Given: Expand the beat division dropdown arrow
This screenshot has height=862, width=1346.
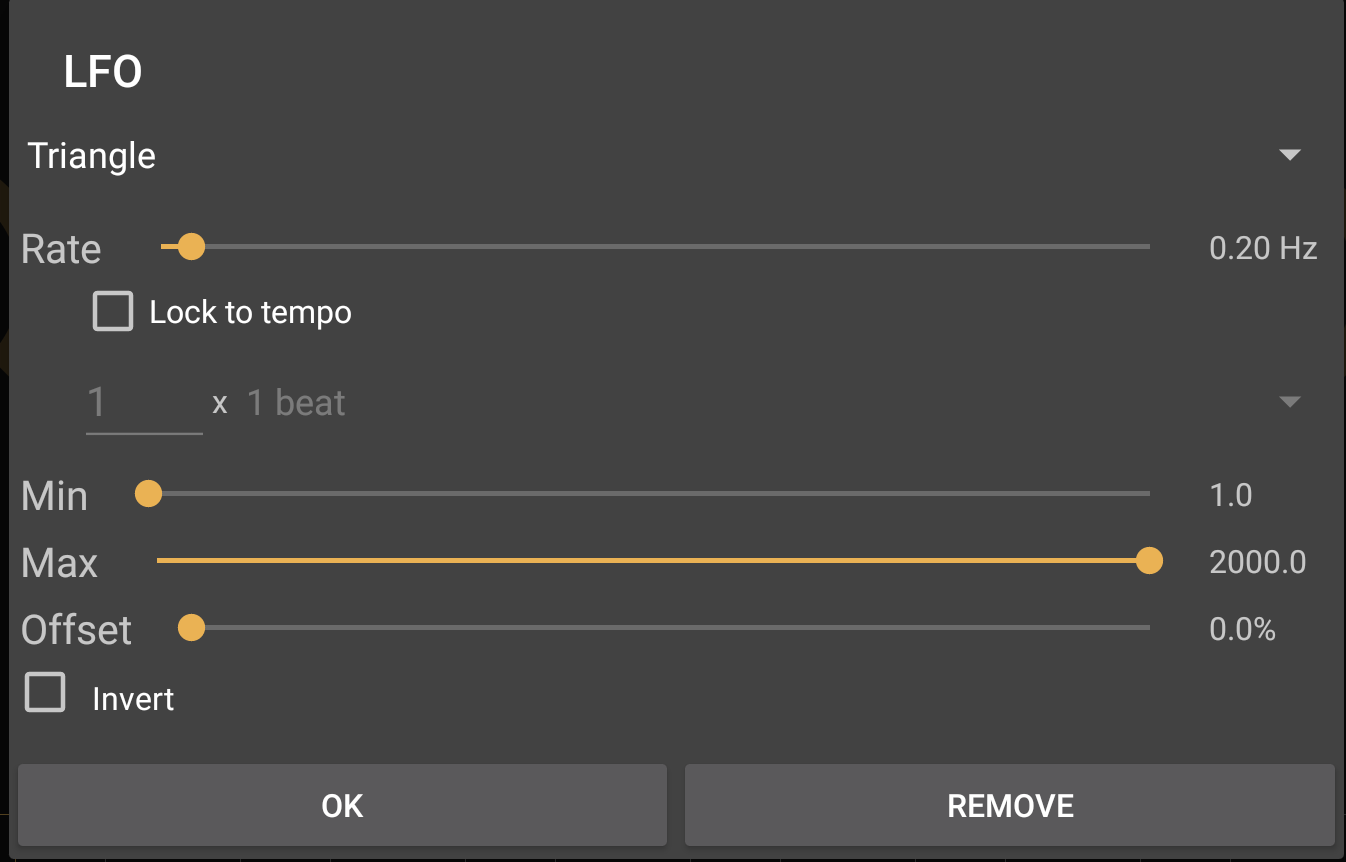Looking at the screenshot, I should [1289, 402].
